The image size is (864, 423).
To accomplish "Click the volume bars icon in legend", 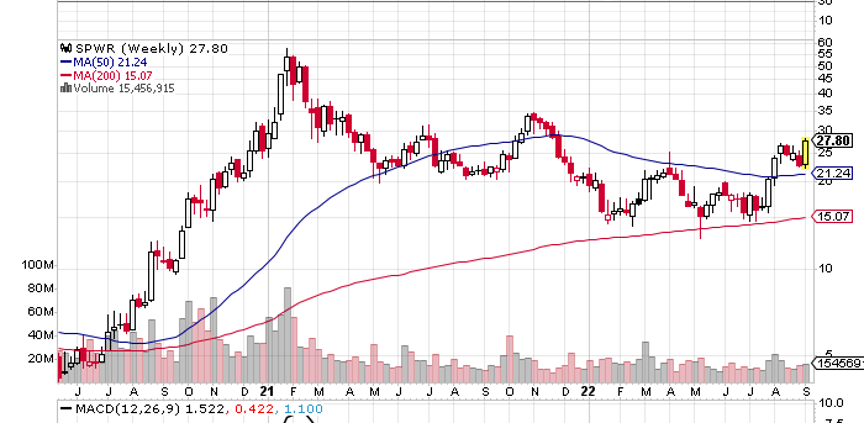I will coord(65,88).
